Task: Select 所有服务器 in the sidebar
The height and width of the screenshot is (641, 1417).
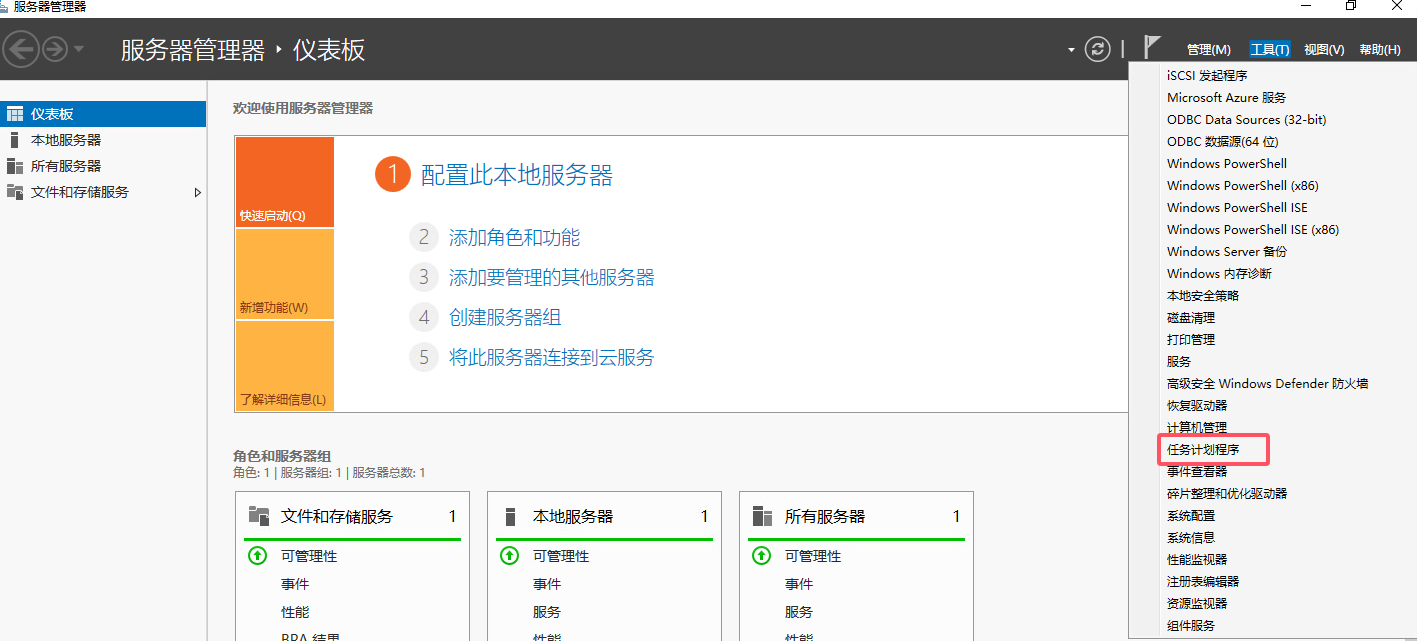Action: point(103,166)
